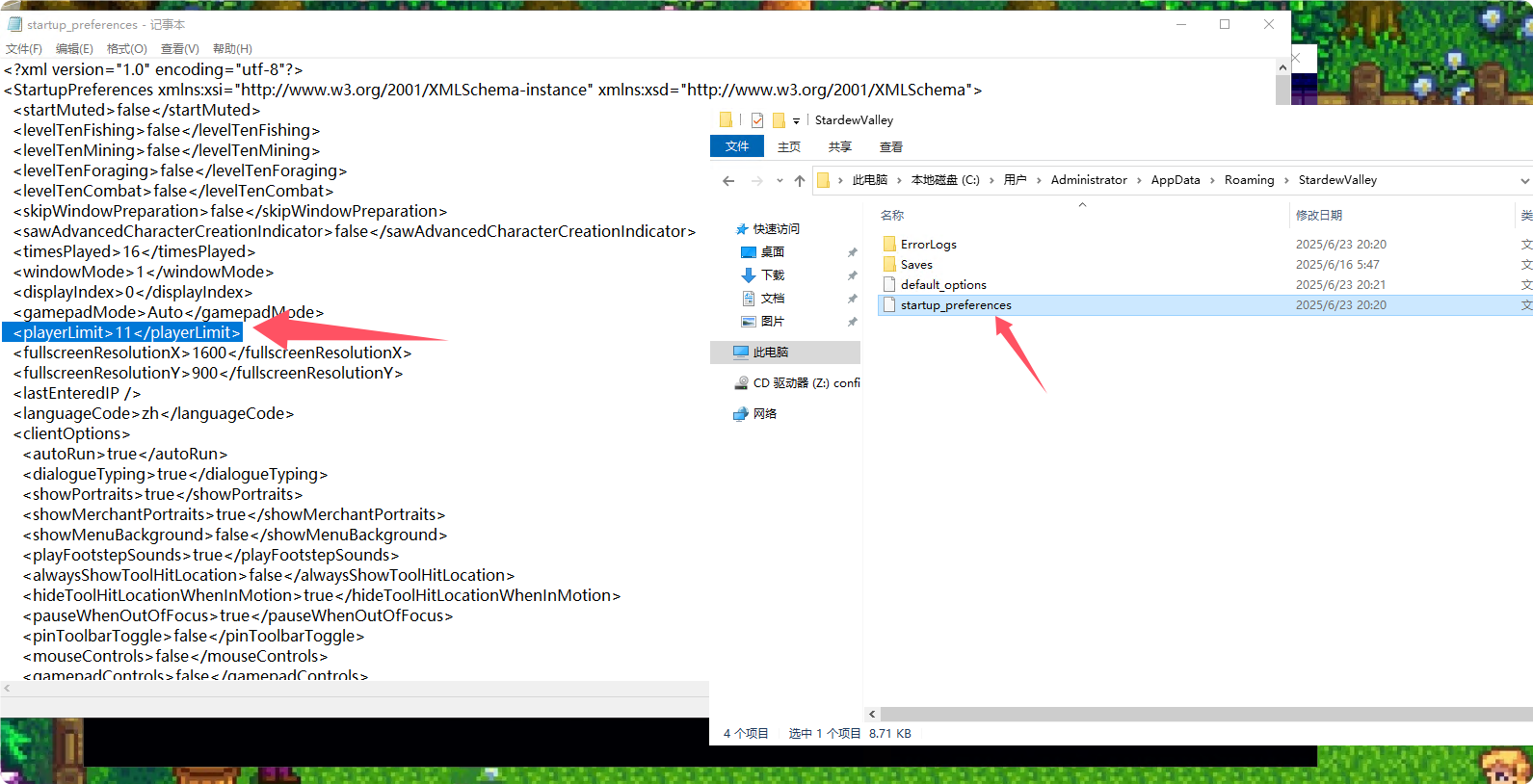This screenshot has width=1533, height=784.
Task: Click the startMuted line in Notepad
Action: tap(136, 111)
